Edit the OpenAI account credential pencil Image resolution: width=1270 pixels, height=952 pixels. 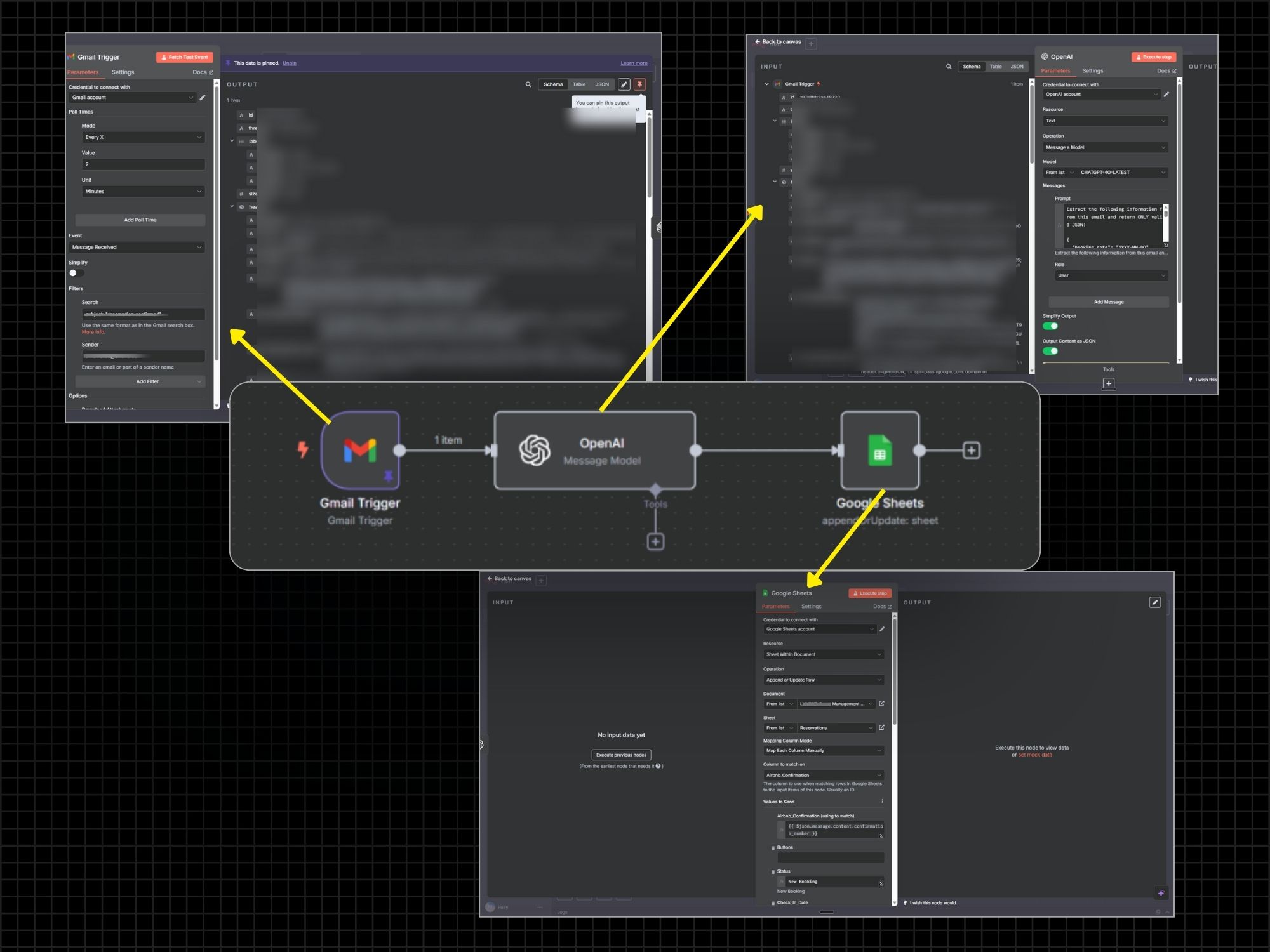pyautogui.click(x=1166, y=95)
